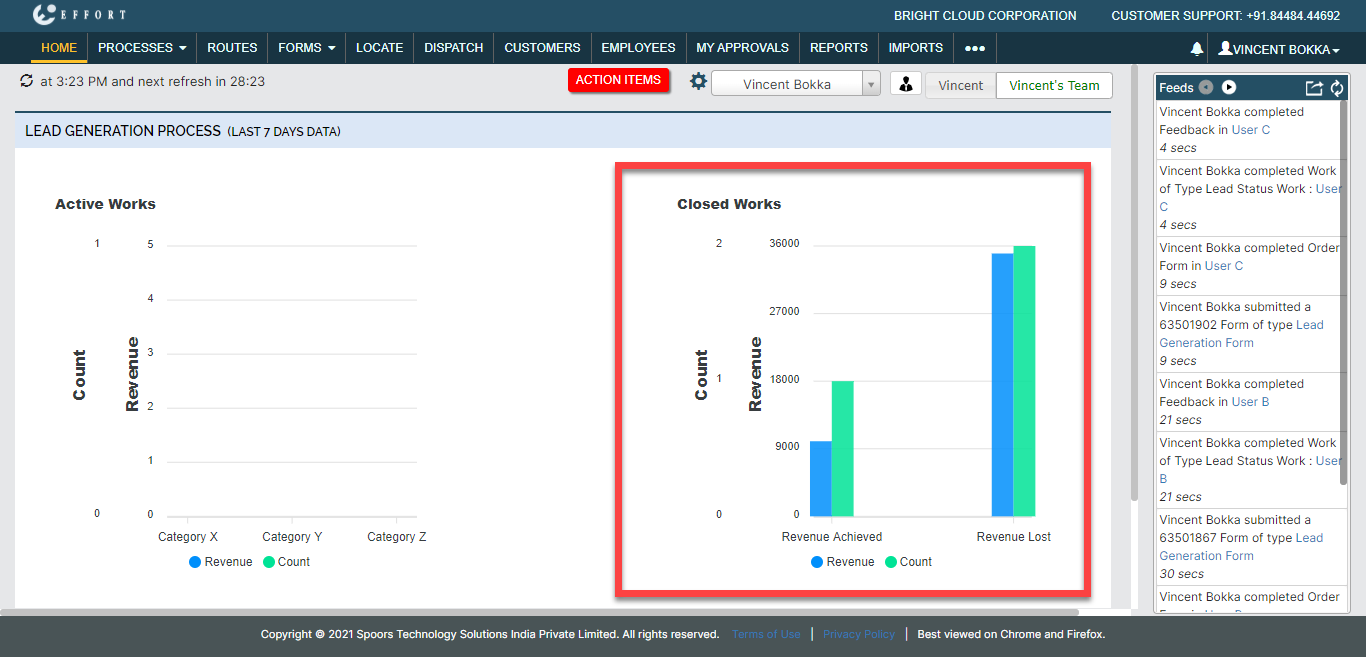Screen dimensions: 1366x657
Task: Open the three-dots more menu
Action: tap(974, 48)
